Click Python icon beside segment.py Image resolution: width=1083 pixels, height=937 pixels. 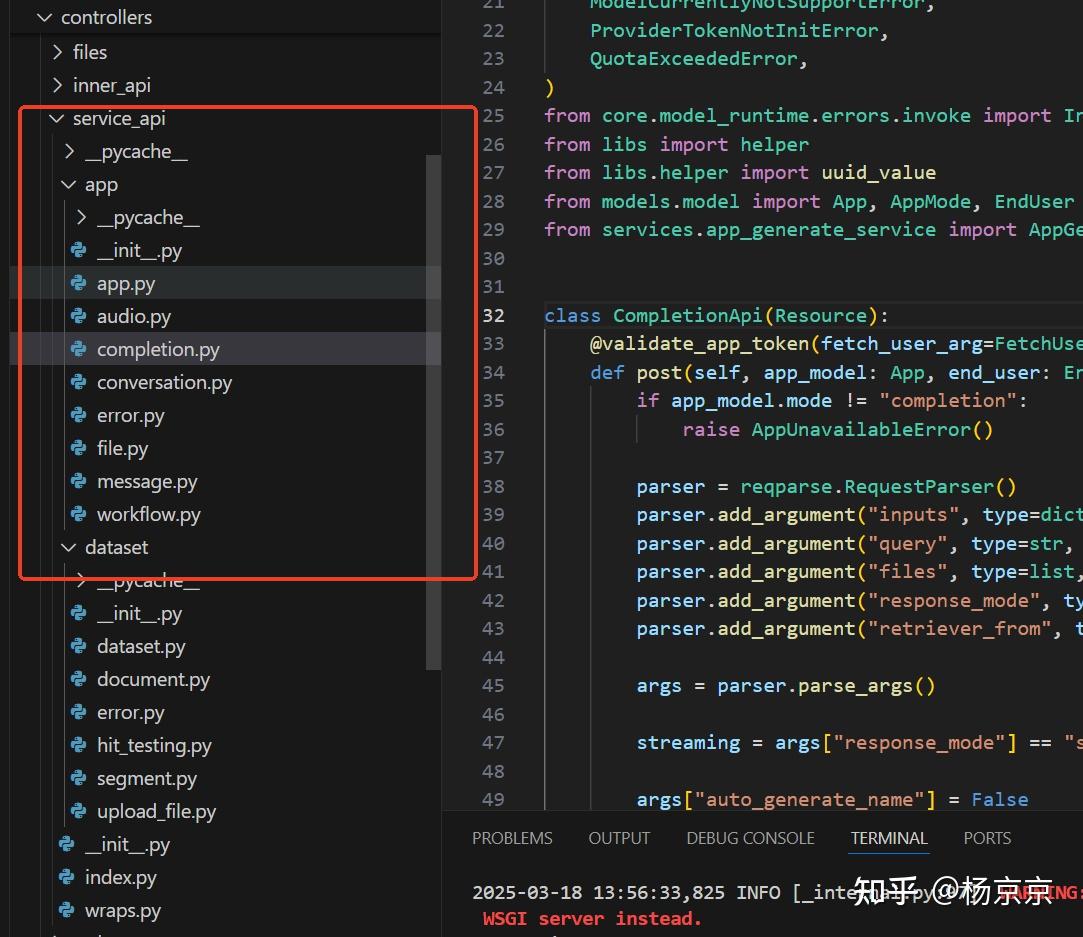[x=79, y=778]
